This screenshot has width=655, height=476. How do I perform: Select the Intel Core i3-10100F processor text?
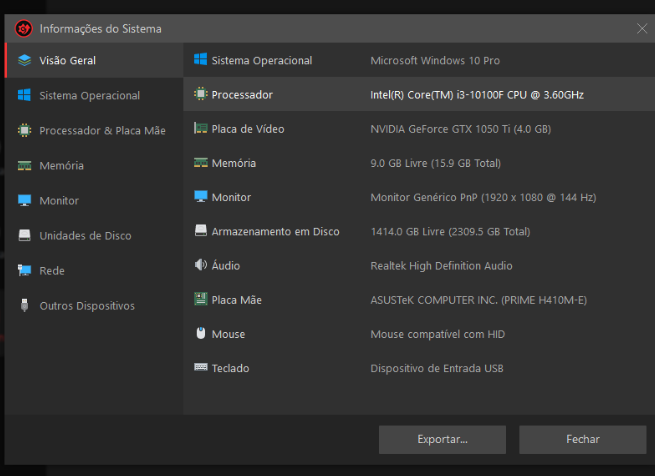pos(477,95)
